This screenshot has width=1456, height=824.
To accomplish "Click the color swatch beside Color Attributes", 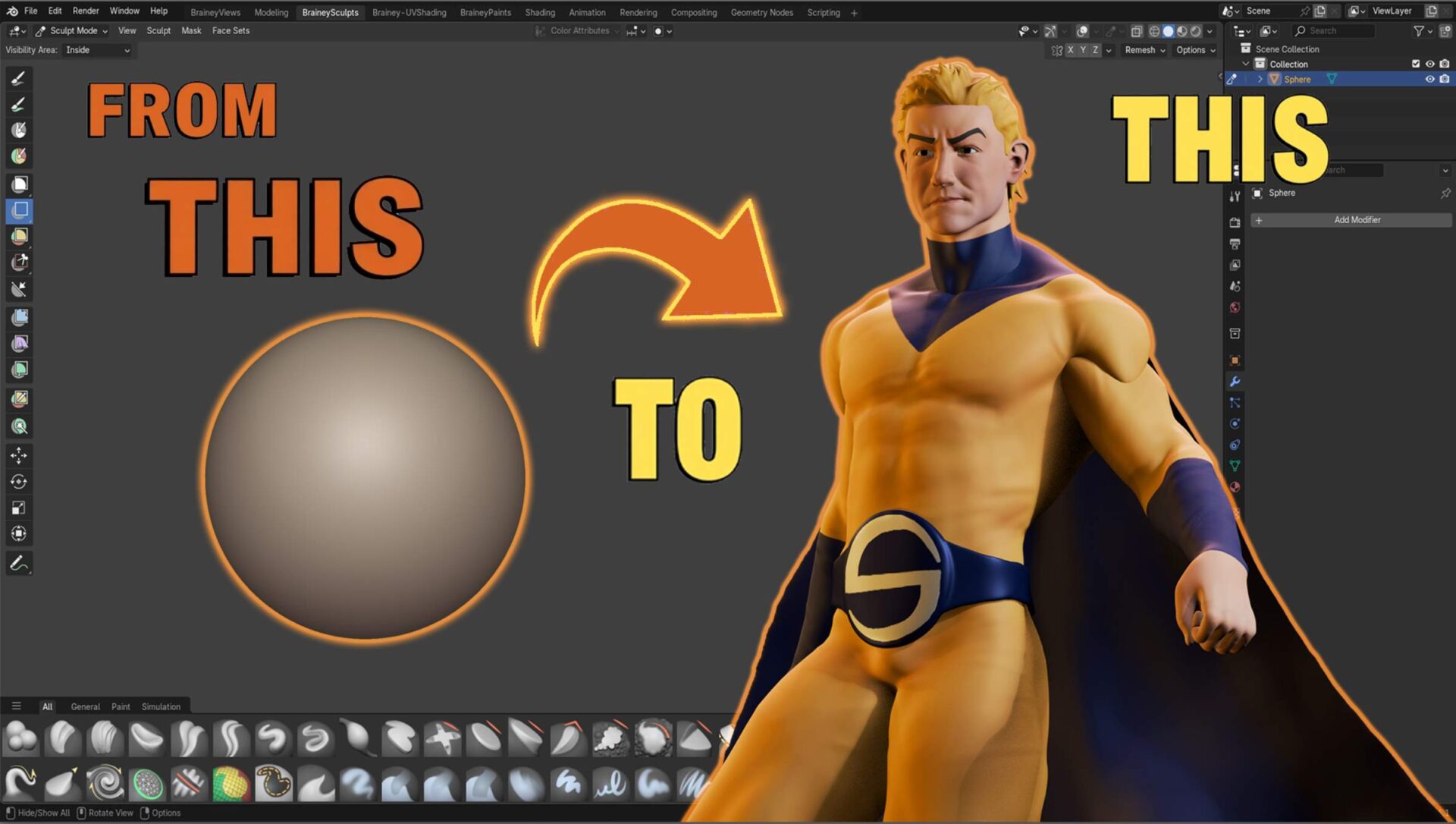I will [659, 31].
